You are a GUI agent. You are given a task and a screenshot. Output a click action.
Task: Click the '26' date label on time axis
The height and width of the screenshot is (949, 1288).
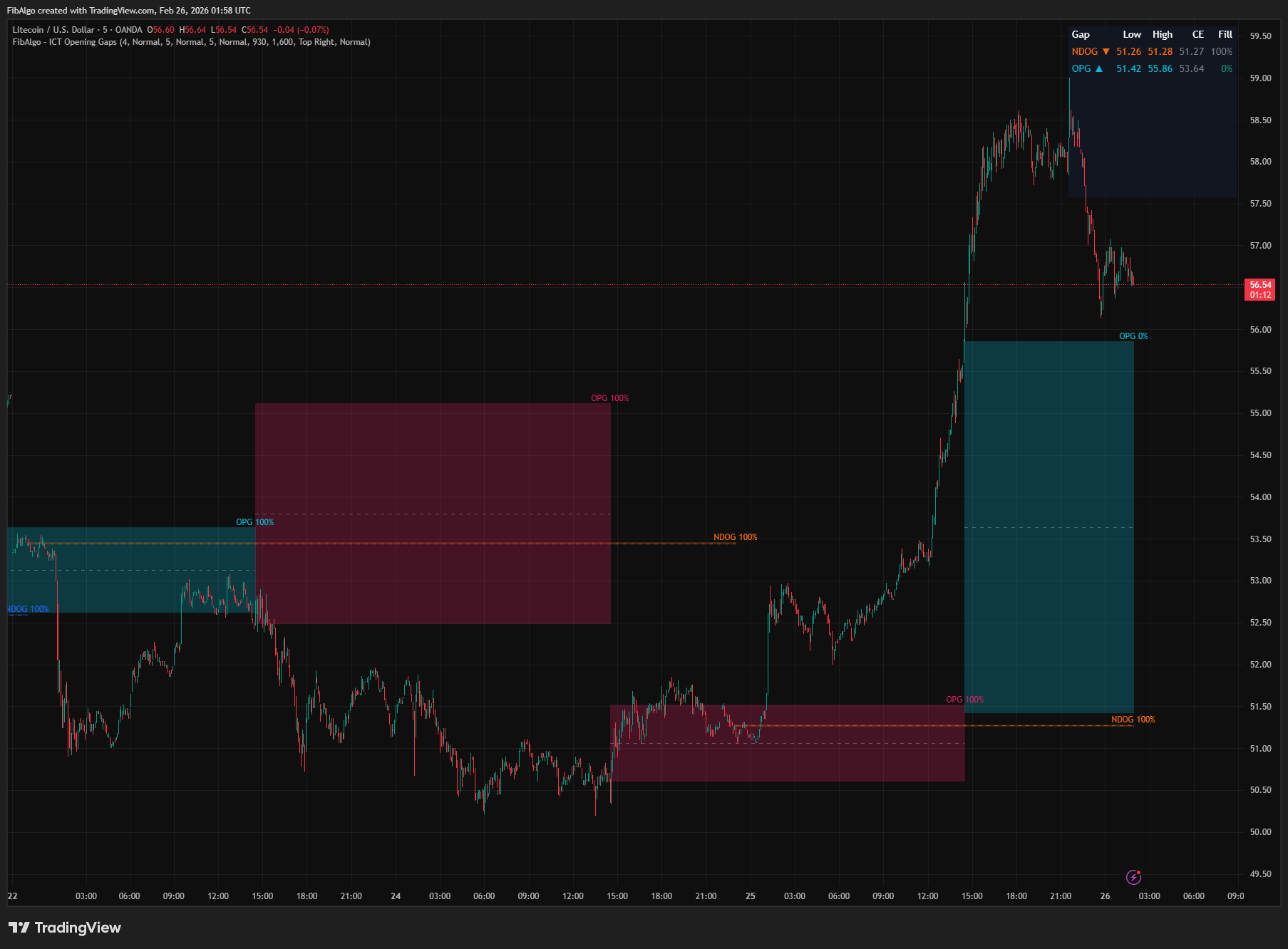(1105, 896)
